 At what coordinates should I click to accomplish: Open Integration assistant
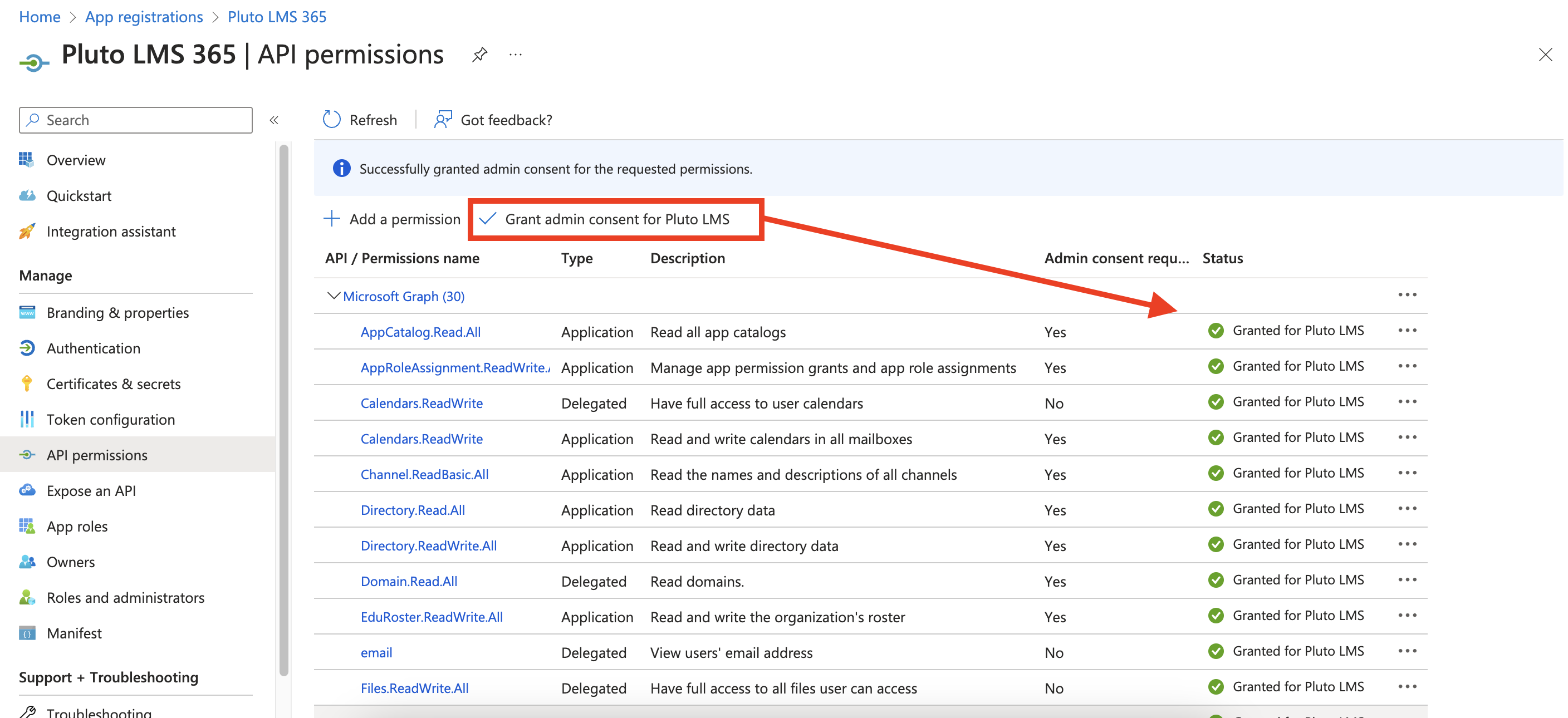111,231
